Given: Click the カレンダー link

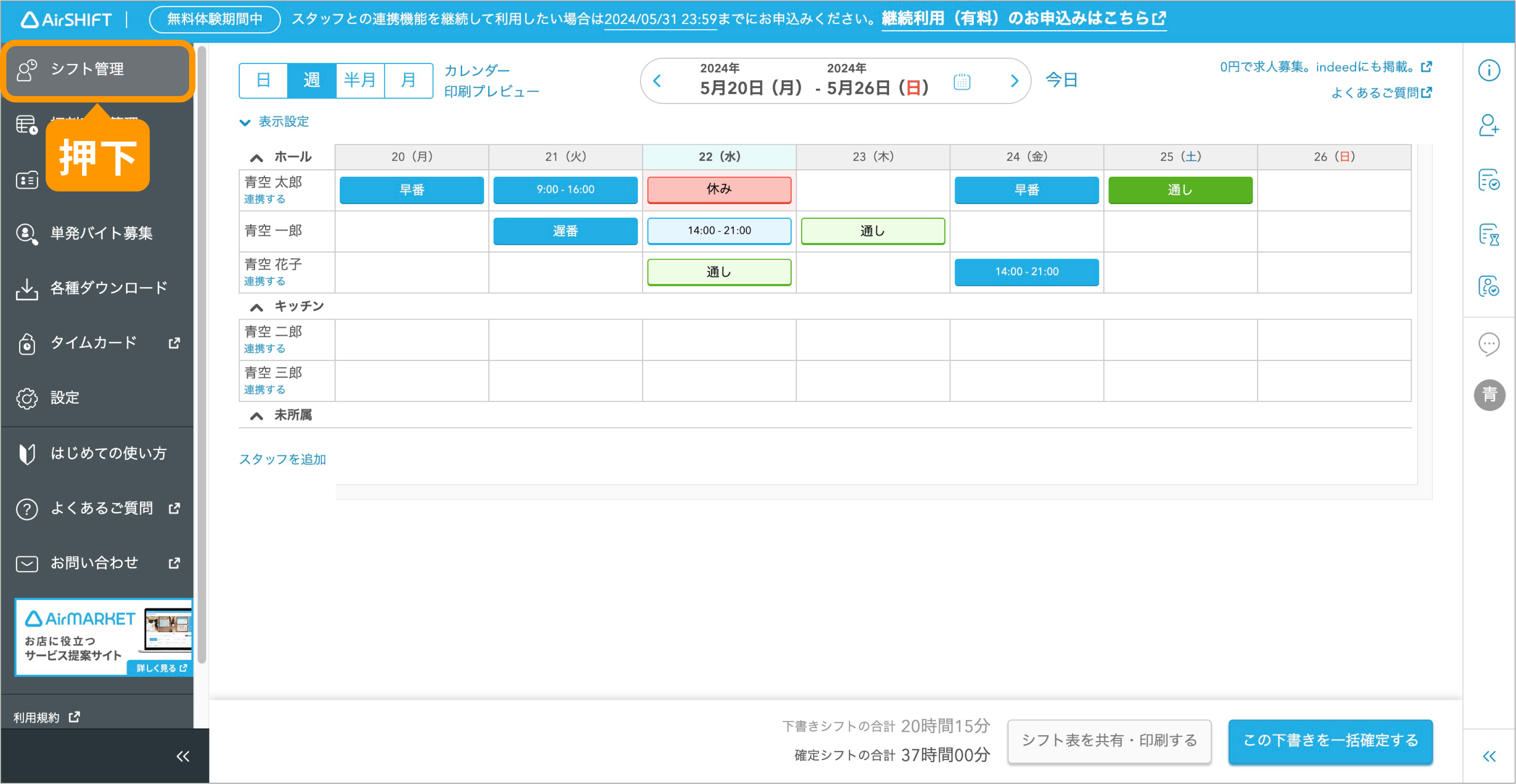Looking at the screenshot, I should pyautogui.click(x=477, y=71).
